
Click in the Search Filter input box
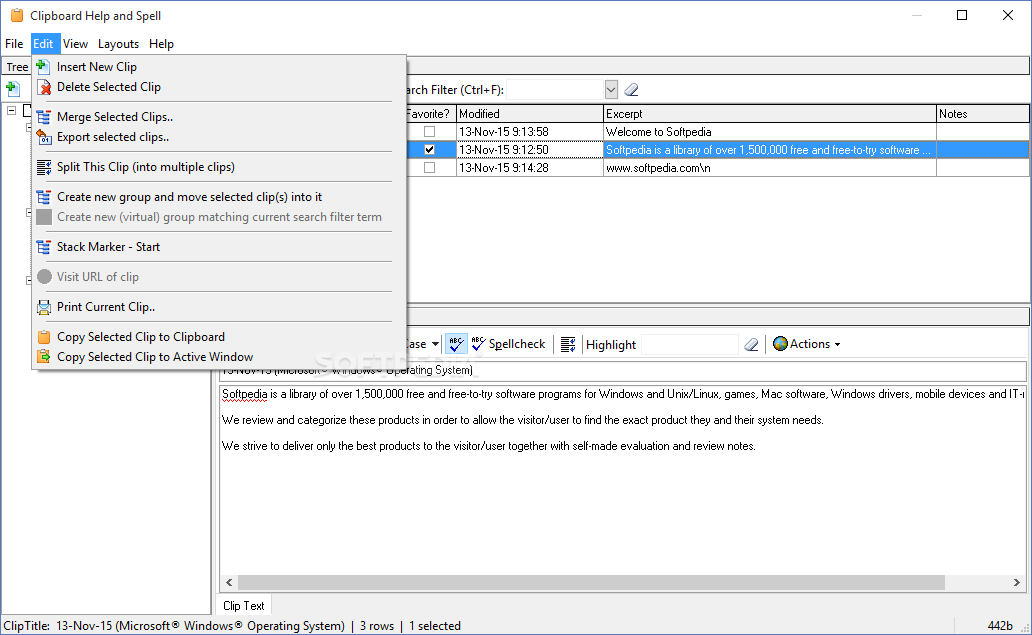click(555, 89)
